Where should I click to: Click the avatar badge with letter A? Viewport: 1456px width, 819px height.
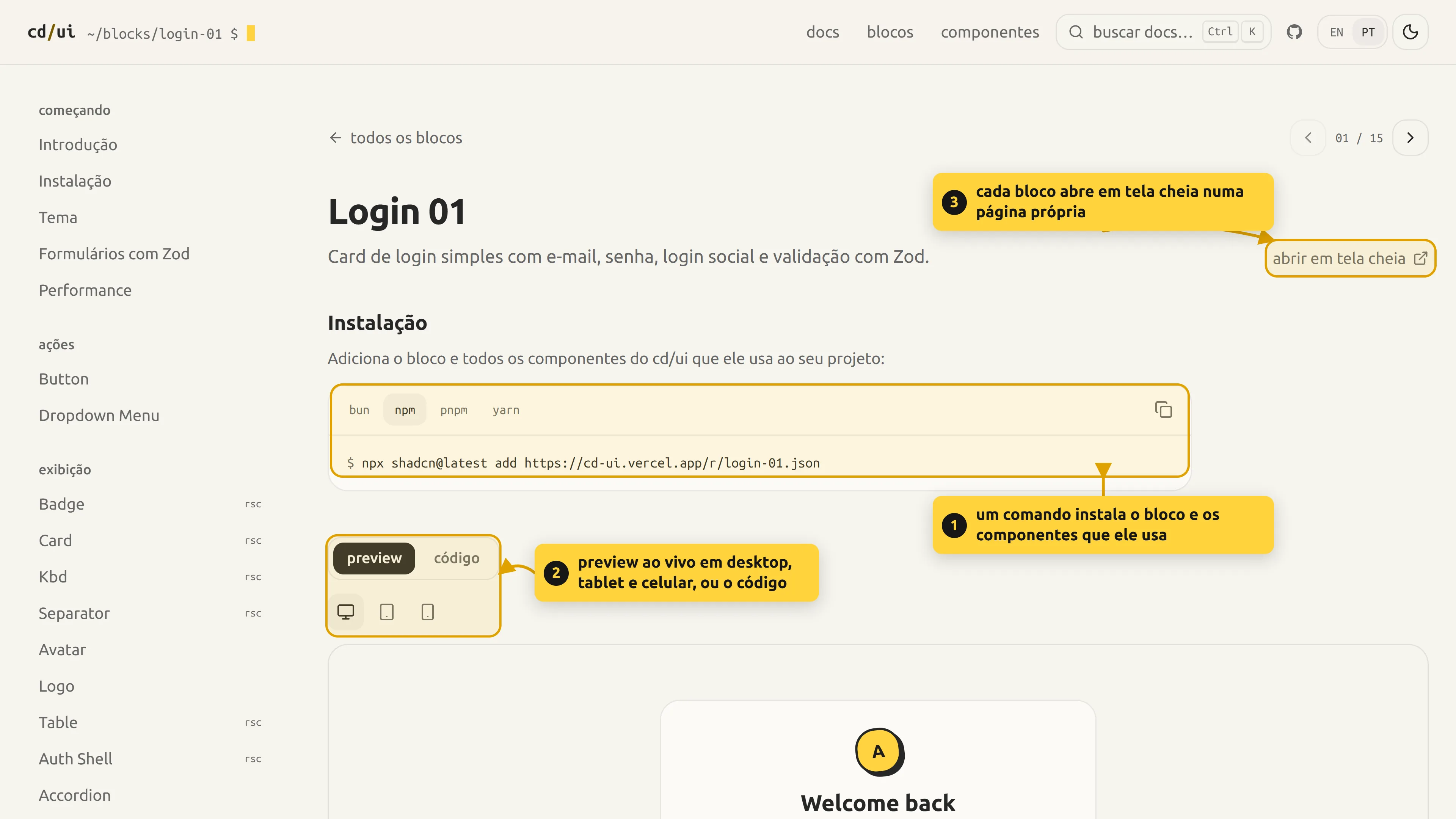[879, 752]
